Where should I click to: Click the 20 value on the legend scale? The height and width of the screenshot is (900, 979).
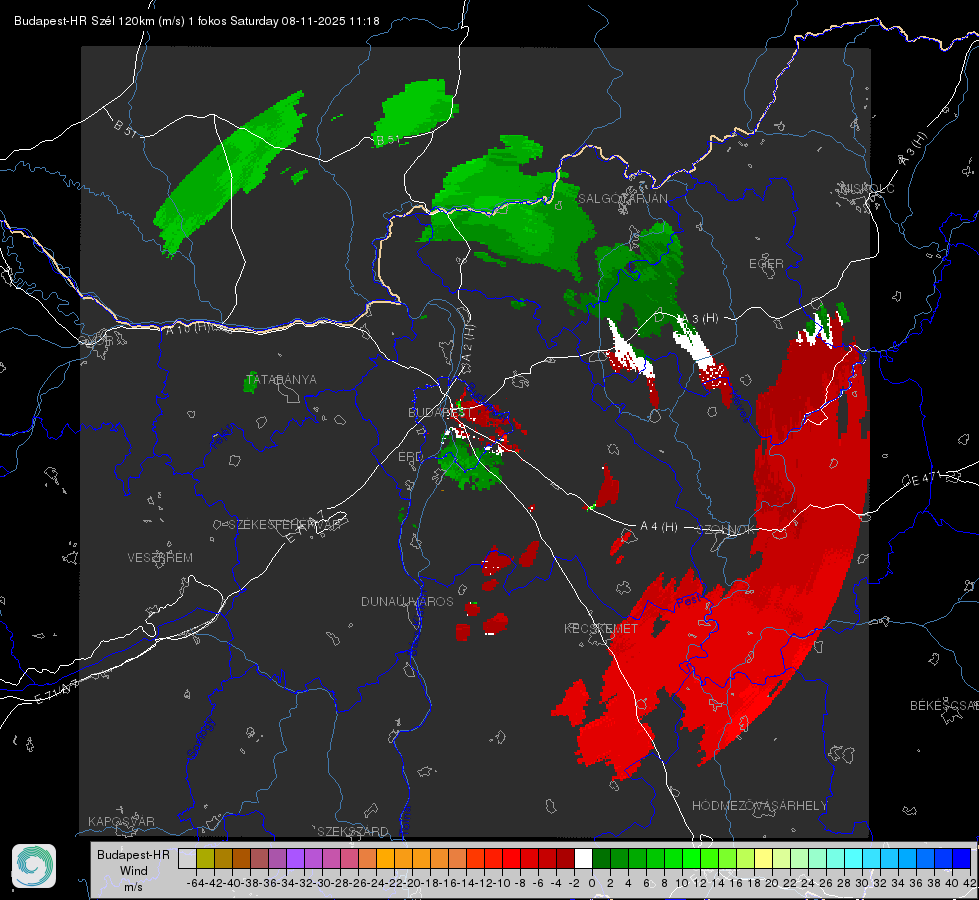tap(772, 883)
